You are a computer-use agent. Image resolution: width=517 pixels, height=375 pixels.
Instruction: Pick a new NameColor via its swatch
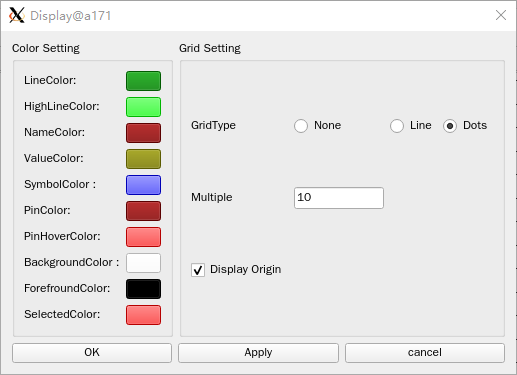(143, 133)
